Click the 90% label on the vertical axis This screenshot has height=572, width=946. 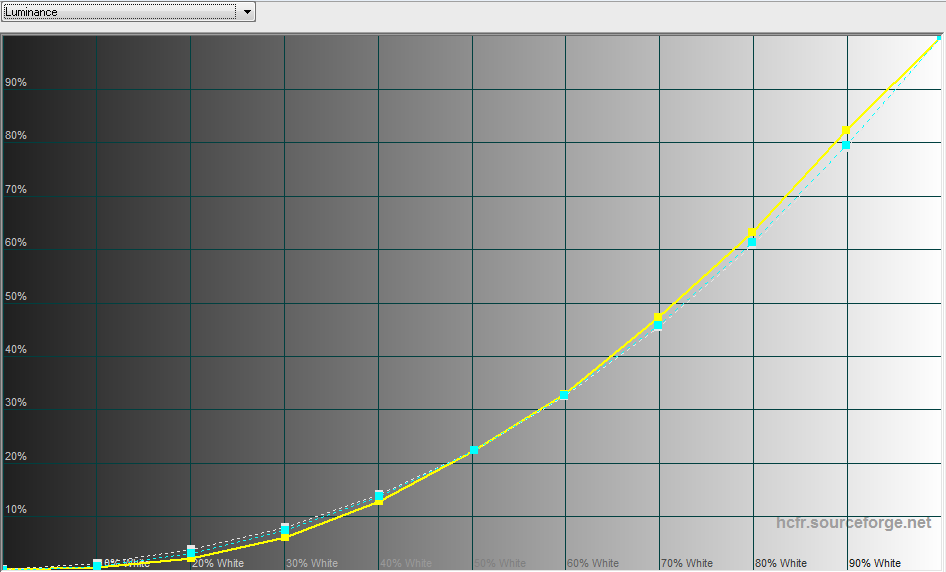[x=16, y=83]
